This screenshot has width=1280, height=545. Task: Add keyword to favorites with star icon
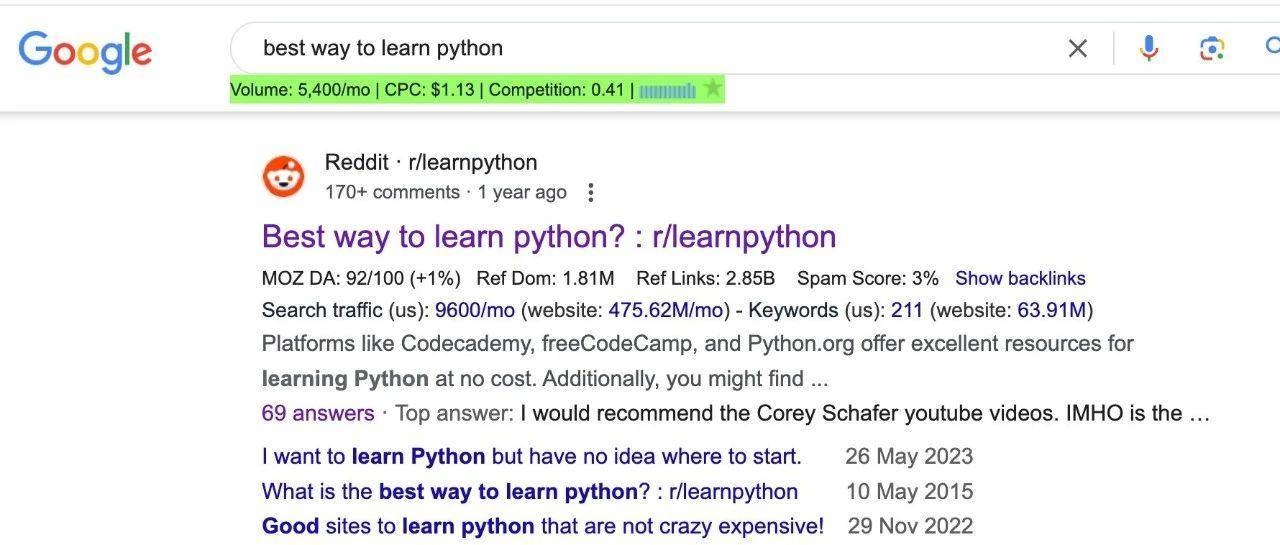point(712,89)
